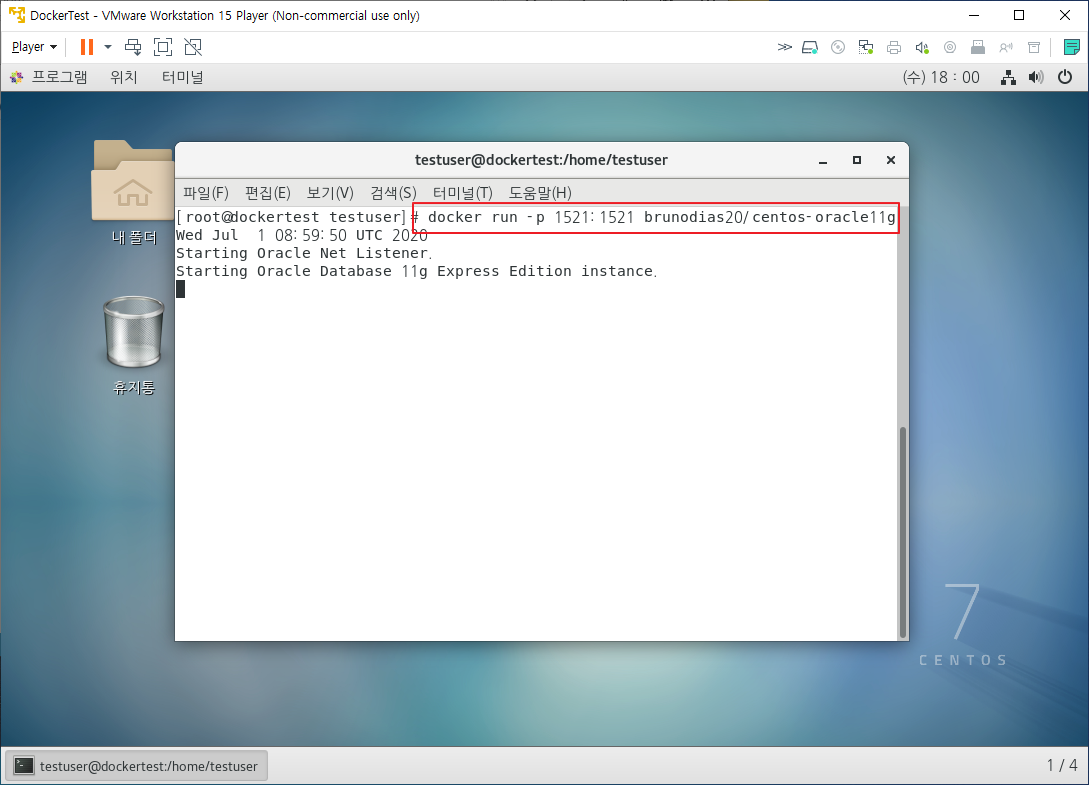Click the user voice device icon
The image size is (1089, 785).
(x=1006, y=47)
